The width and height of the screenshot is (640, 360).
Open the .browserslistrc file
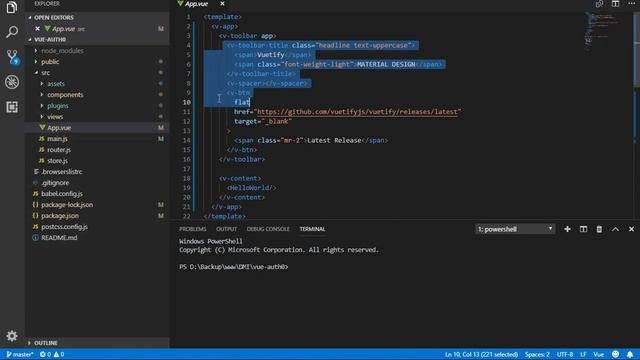[x=61, y=172]
